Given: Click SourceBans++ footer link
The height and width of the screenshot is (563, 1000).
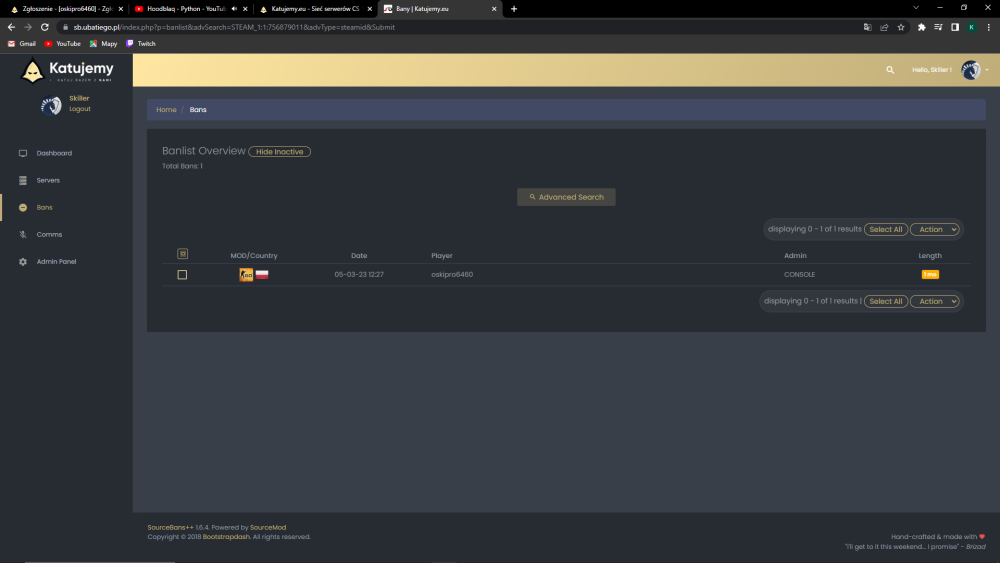Looking at the screenshot, I should pyautogui.click(x=170, y=527).
